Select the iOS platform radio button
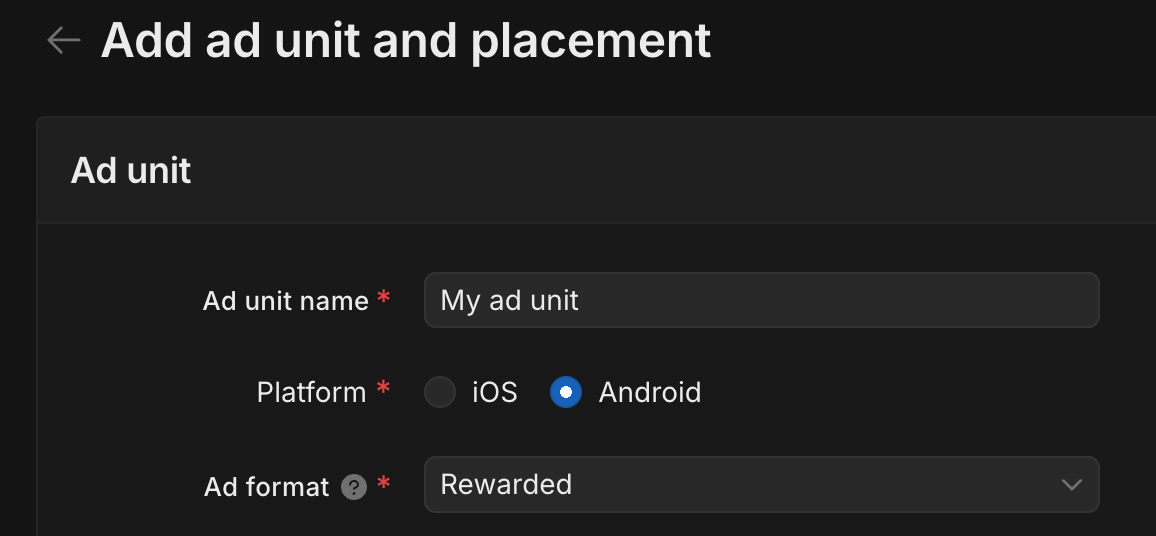The width and height of the screenshot is (1156, 536). (440, 392)
